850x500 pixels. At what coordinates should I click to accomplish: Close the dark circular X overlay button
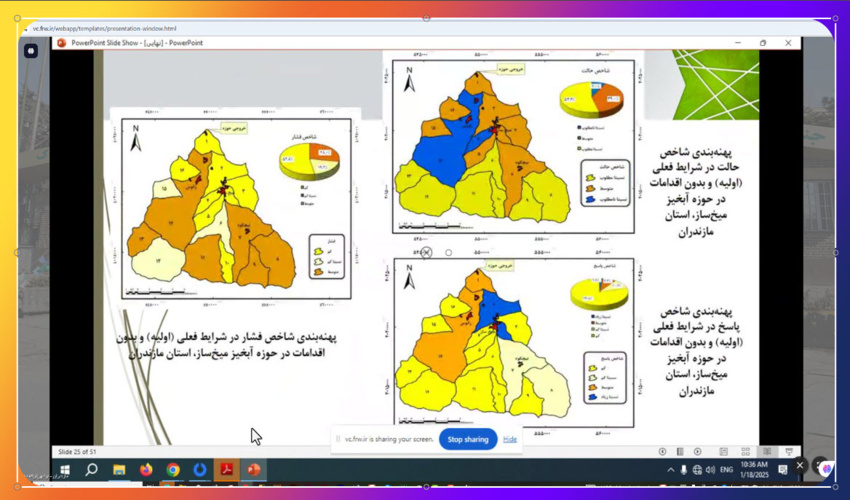tap(800, 465)
